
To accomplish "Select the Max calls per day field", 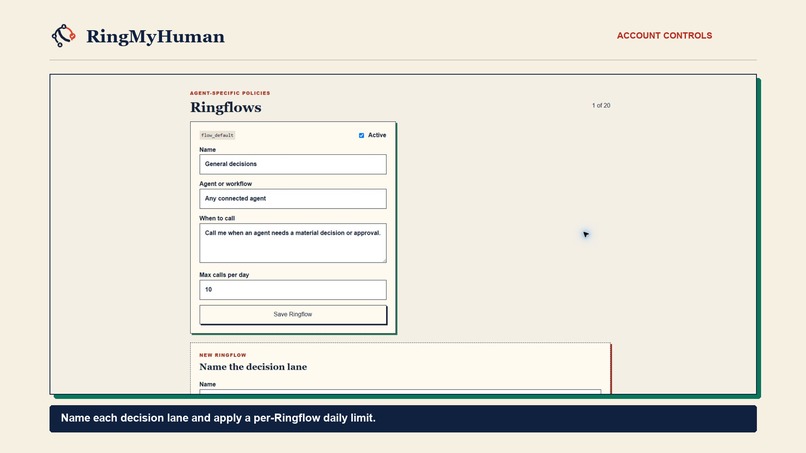I will 292,289.
